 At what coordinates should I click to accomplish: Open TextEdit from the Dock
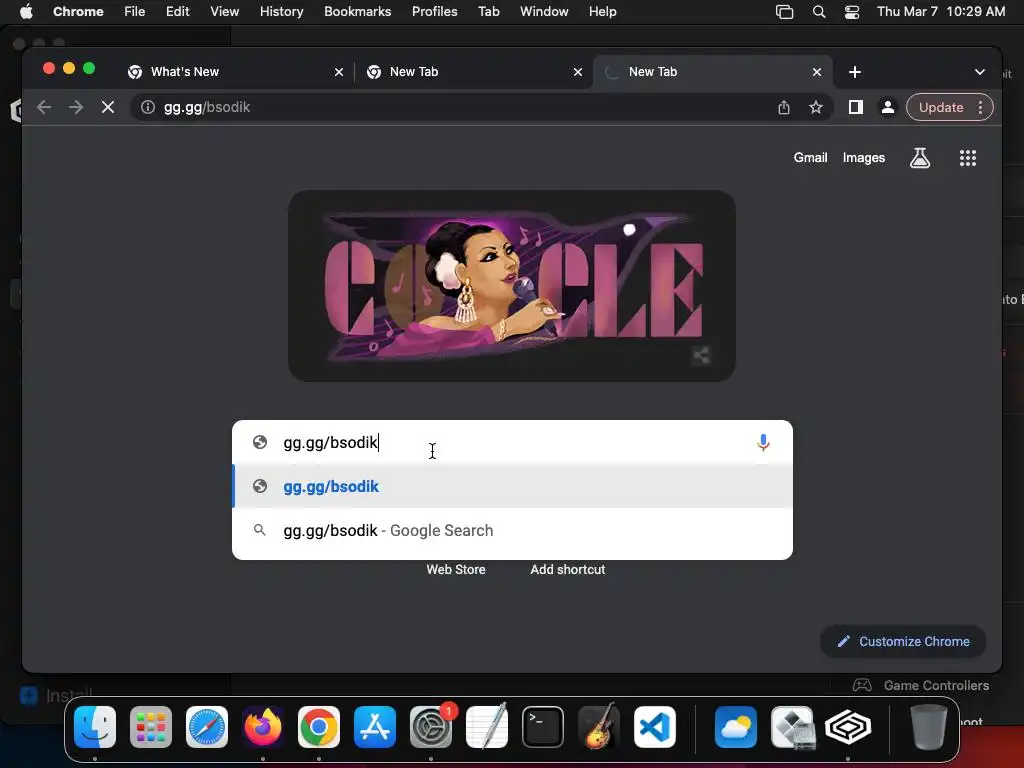pos(487,727)
